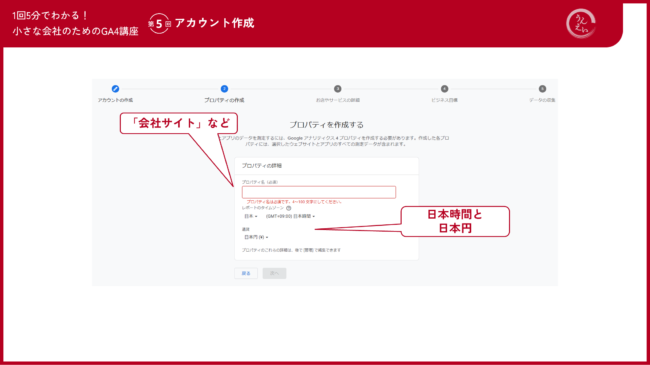Click the round logo in the header corner
The image size is (650, 365).
coord(581,24)
